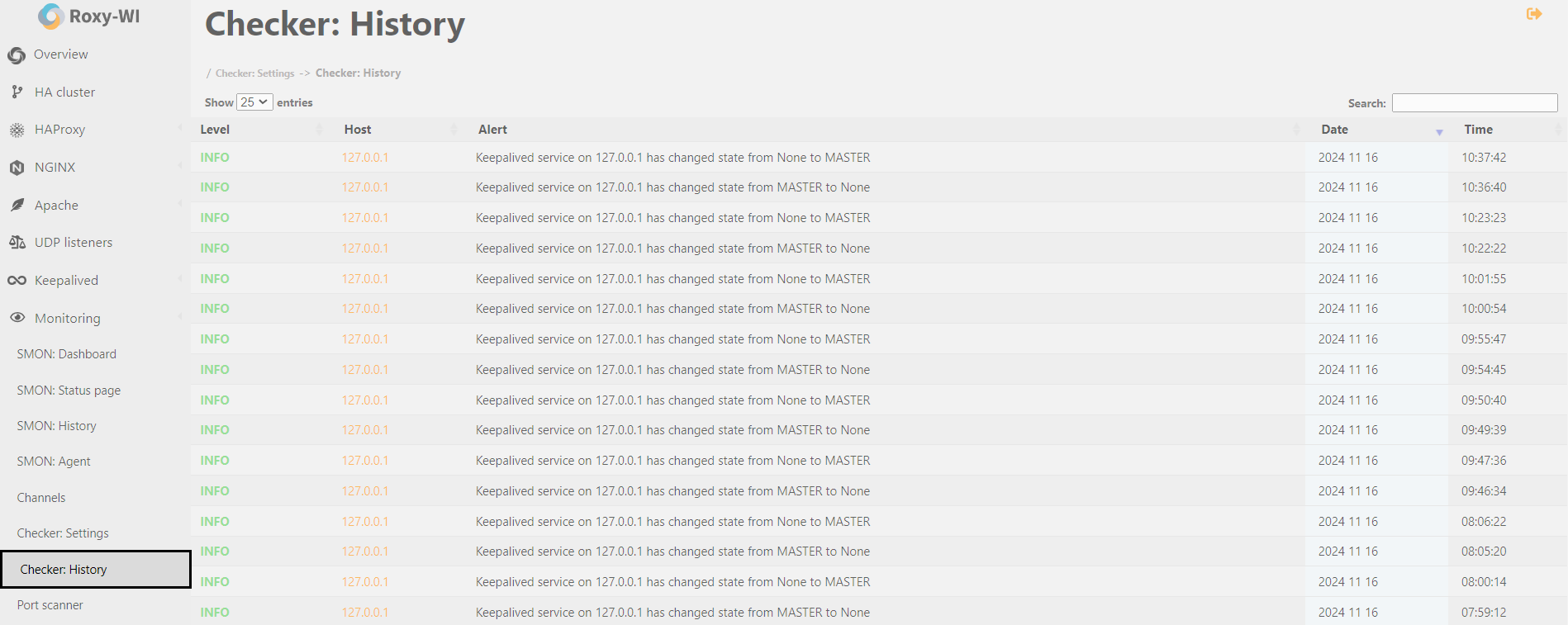Go to SMON: History

point(57,426)
